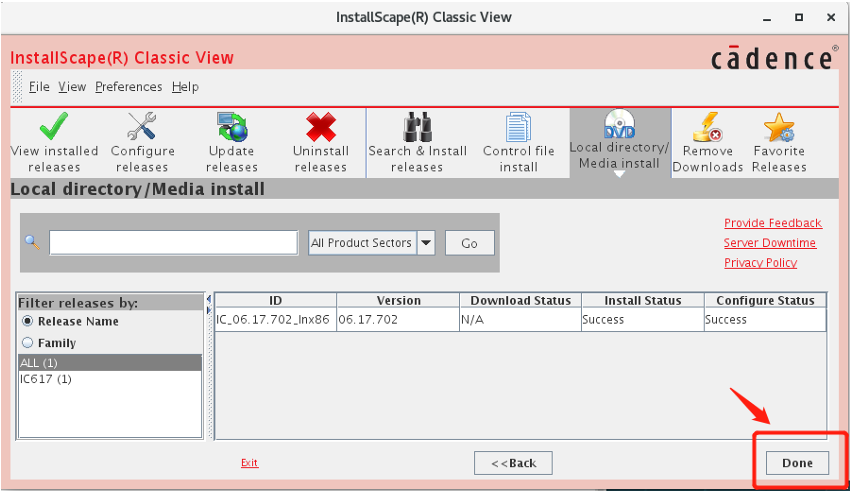Collapse the filter panel with splitter arrow
Screen dimensions: 860x495
[209, 299]
